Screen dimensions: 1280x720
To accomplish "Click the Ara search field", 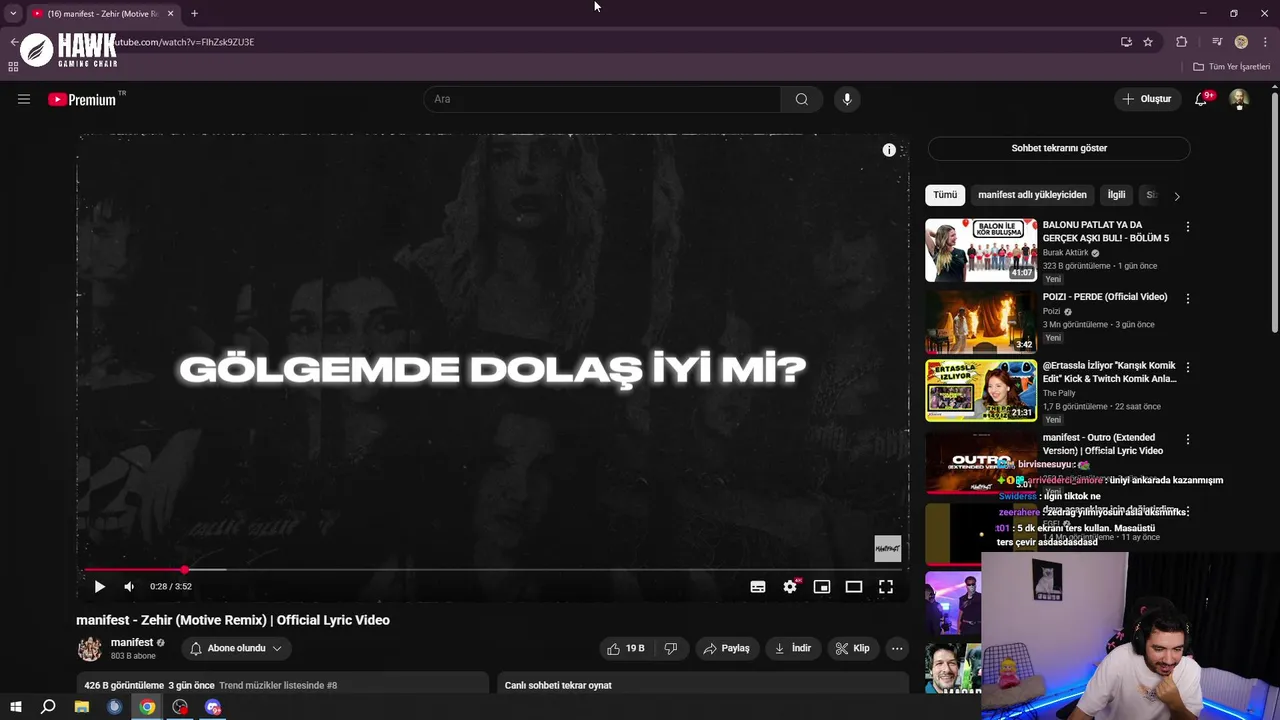I will [x=602, y=99].
